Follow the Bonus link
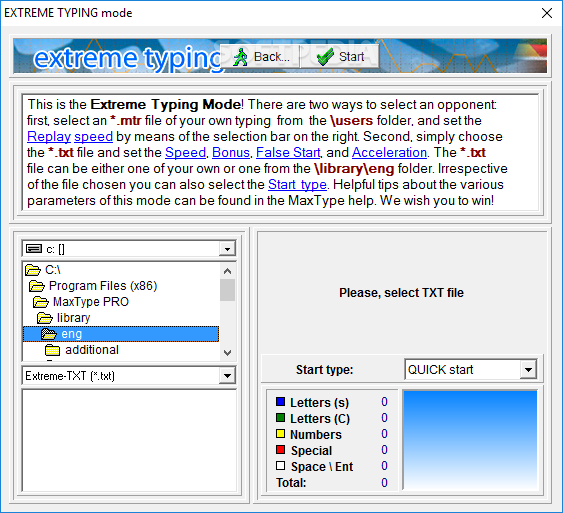Image resolution: width=563 pixels, height=513 pixels. (231, 153)
